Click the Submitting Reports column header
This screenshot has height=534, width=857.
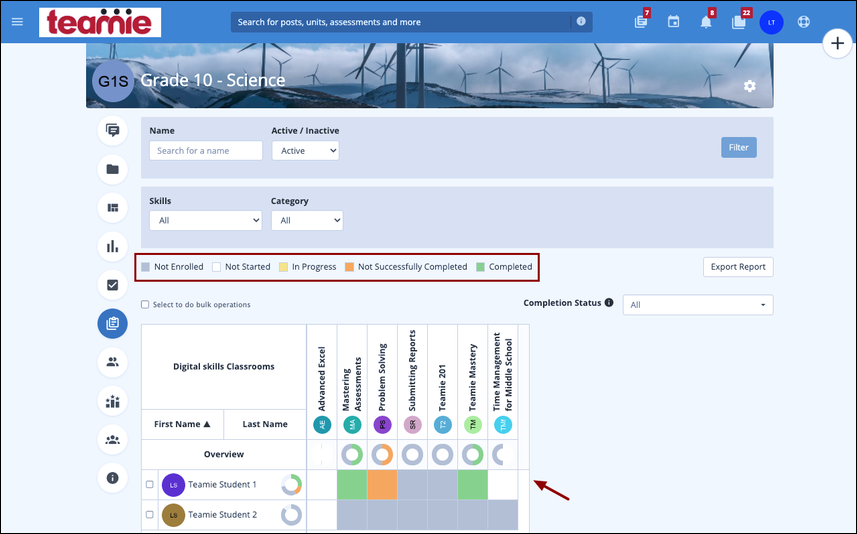click(x=412, y=371)
